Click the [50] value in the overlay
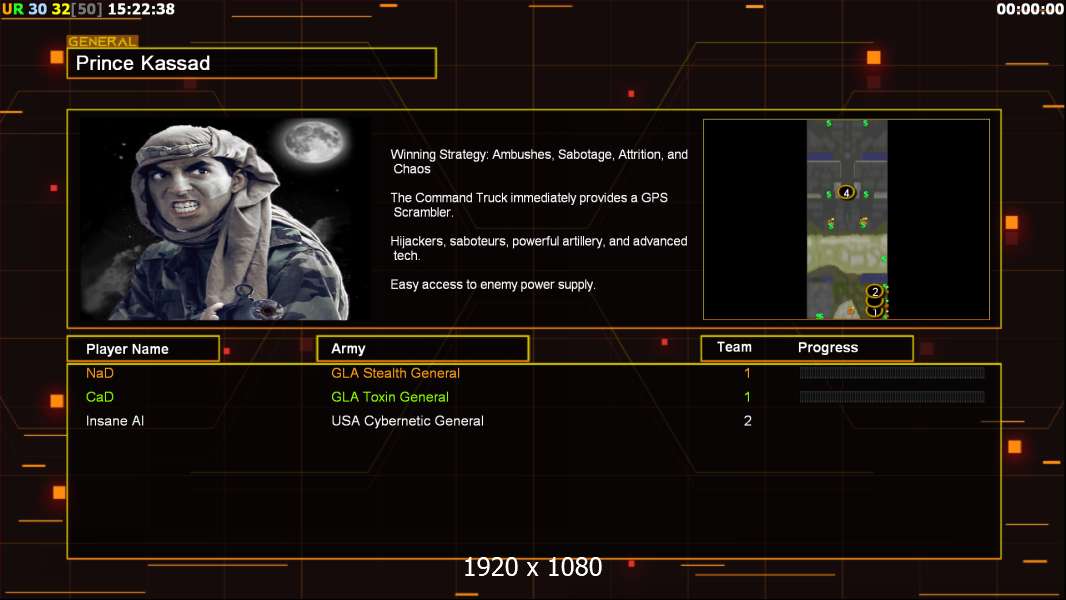1066x600 pixels. (x=87, y=9)
